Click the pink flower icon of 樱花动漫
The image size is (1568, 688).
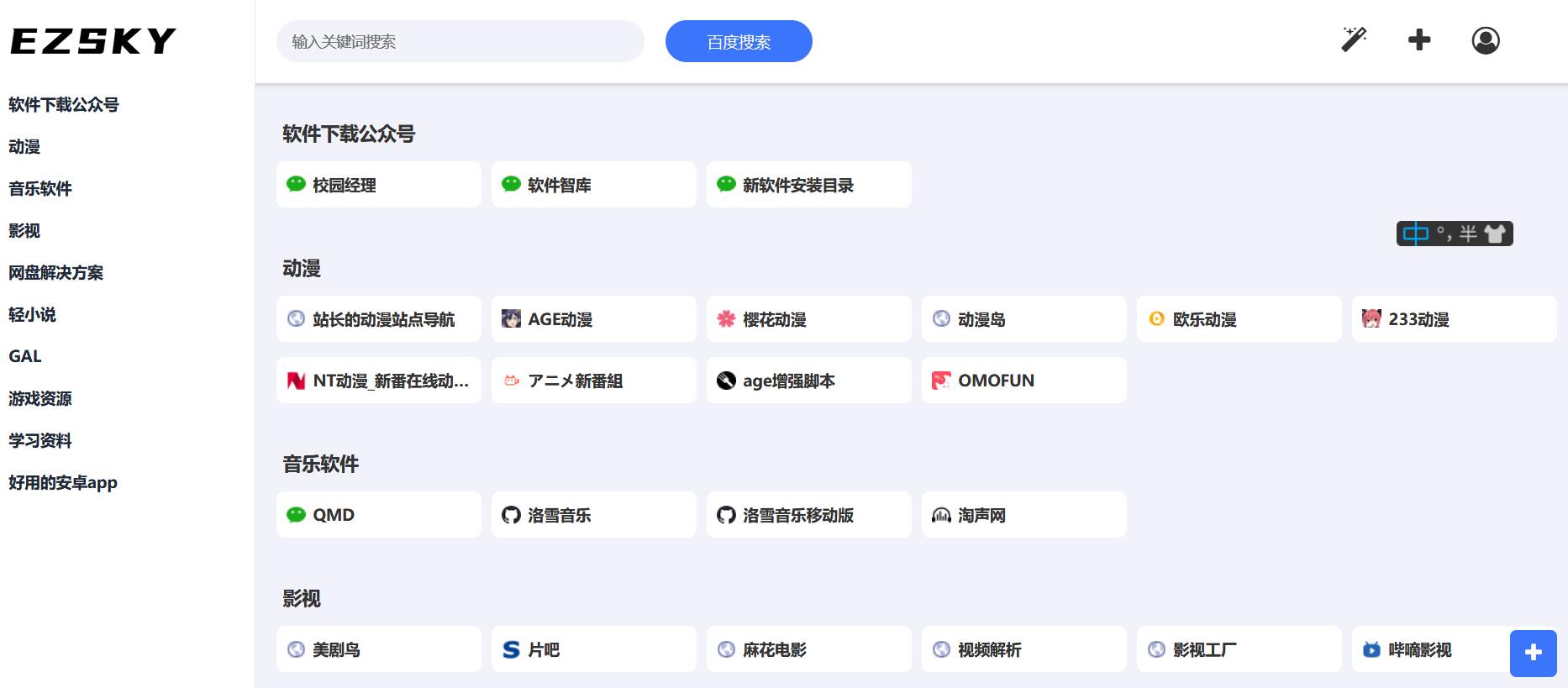click(x=726, y=318)
